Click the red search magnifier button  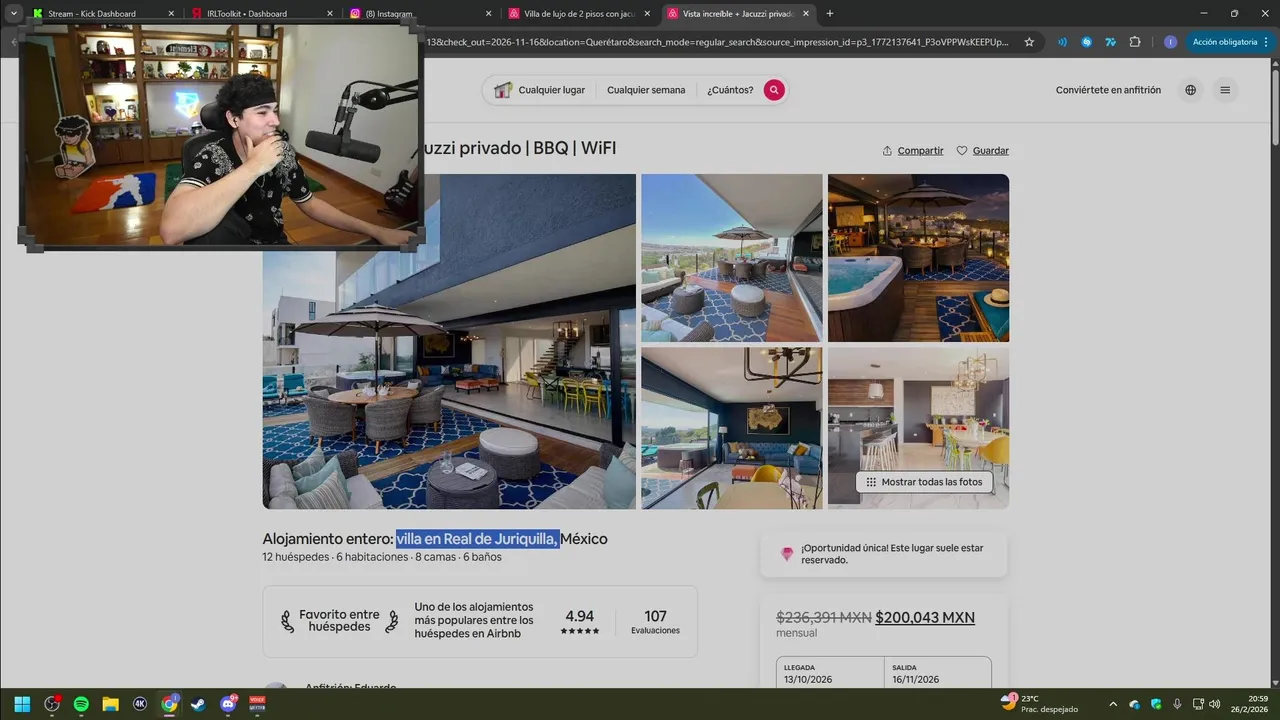point(774,90)
